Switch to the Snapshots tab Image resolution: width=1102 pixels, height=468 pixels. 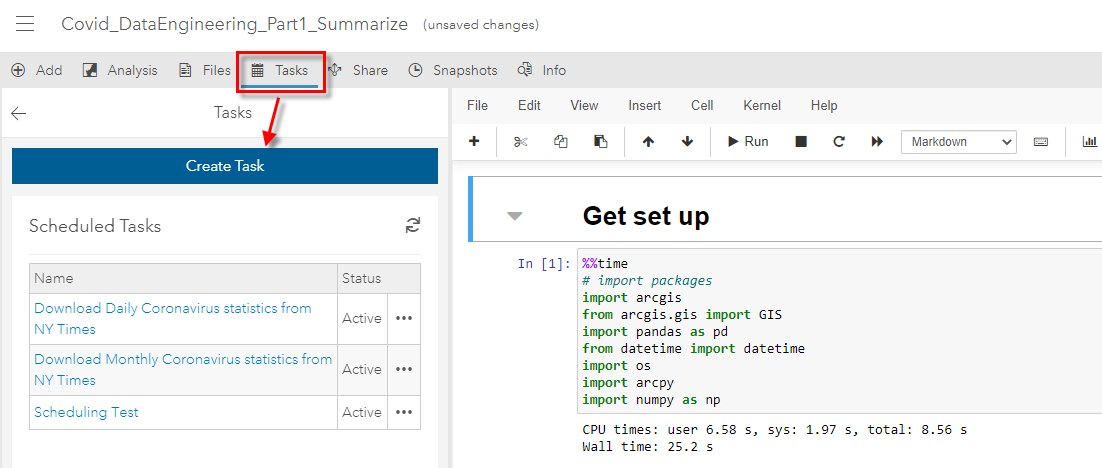coord(453,70)
